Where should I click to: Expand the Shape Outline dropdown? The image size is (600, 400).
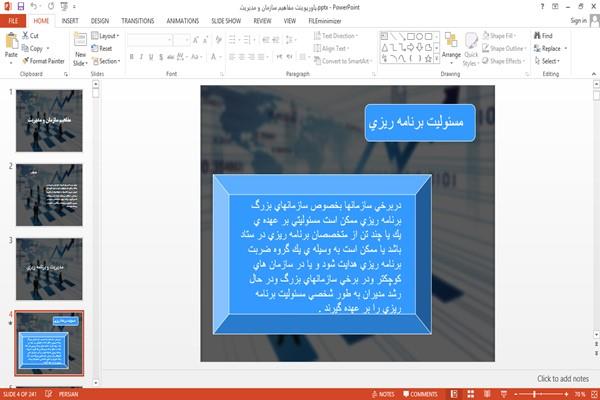pyautogui.click(x=504, y=48)
